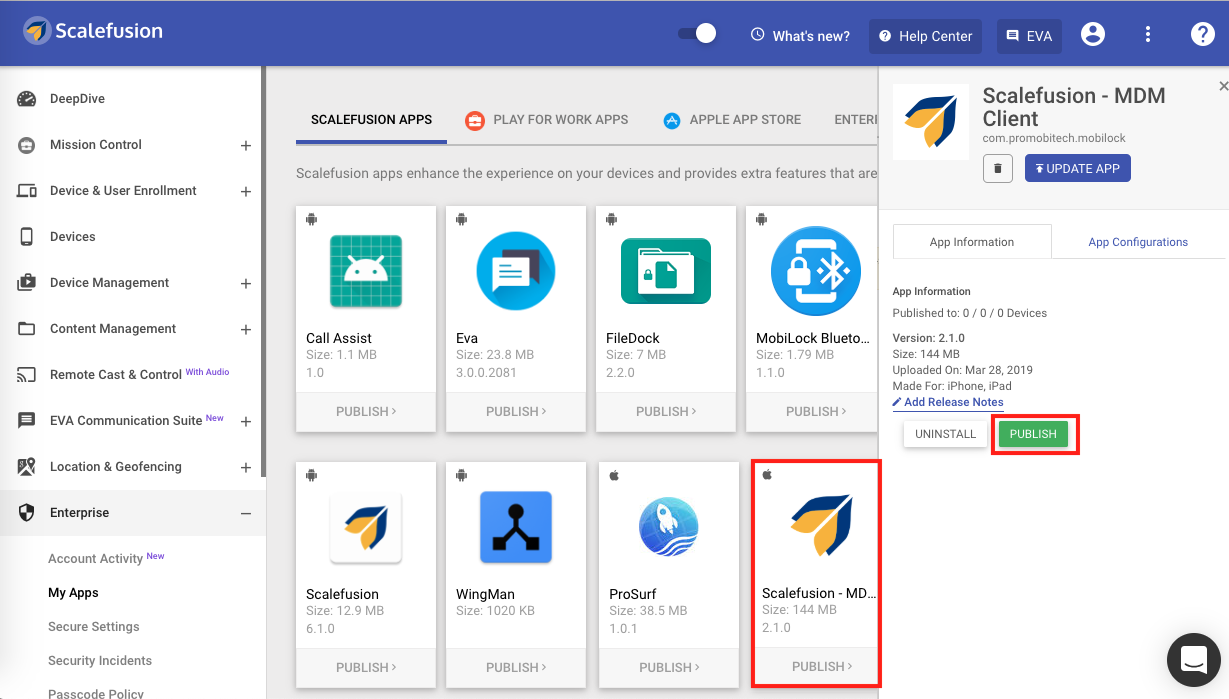
Task: Close the app details side panel
Action: click(x=1223, y=87)
